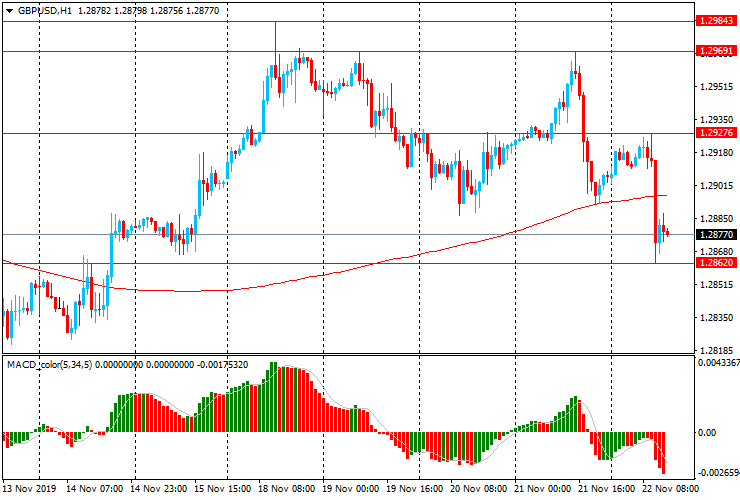Select the red moving average line
740x500 pixels.
pyautogui.click(x=330, y=273)
